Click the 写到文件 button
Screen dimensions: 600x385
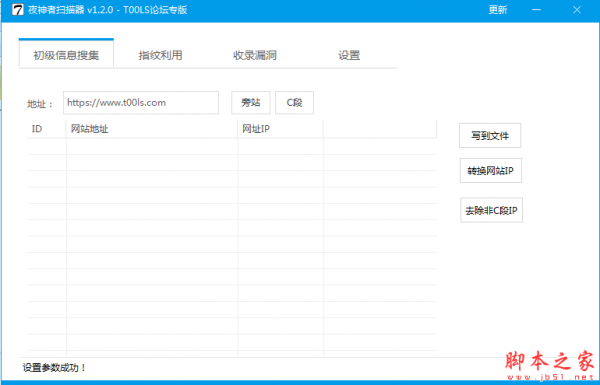point(490,135)
